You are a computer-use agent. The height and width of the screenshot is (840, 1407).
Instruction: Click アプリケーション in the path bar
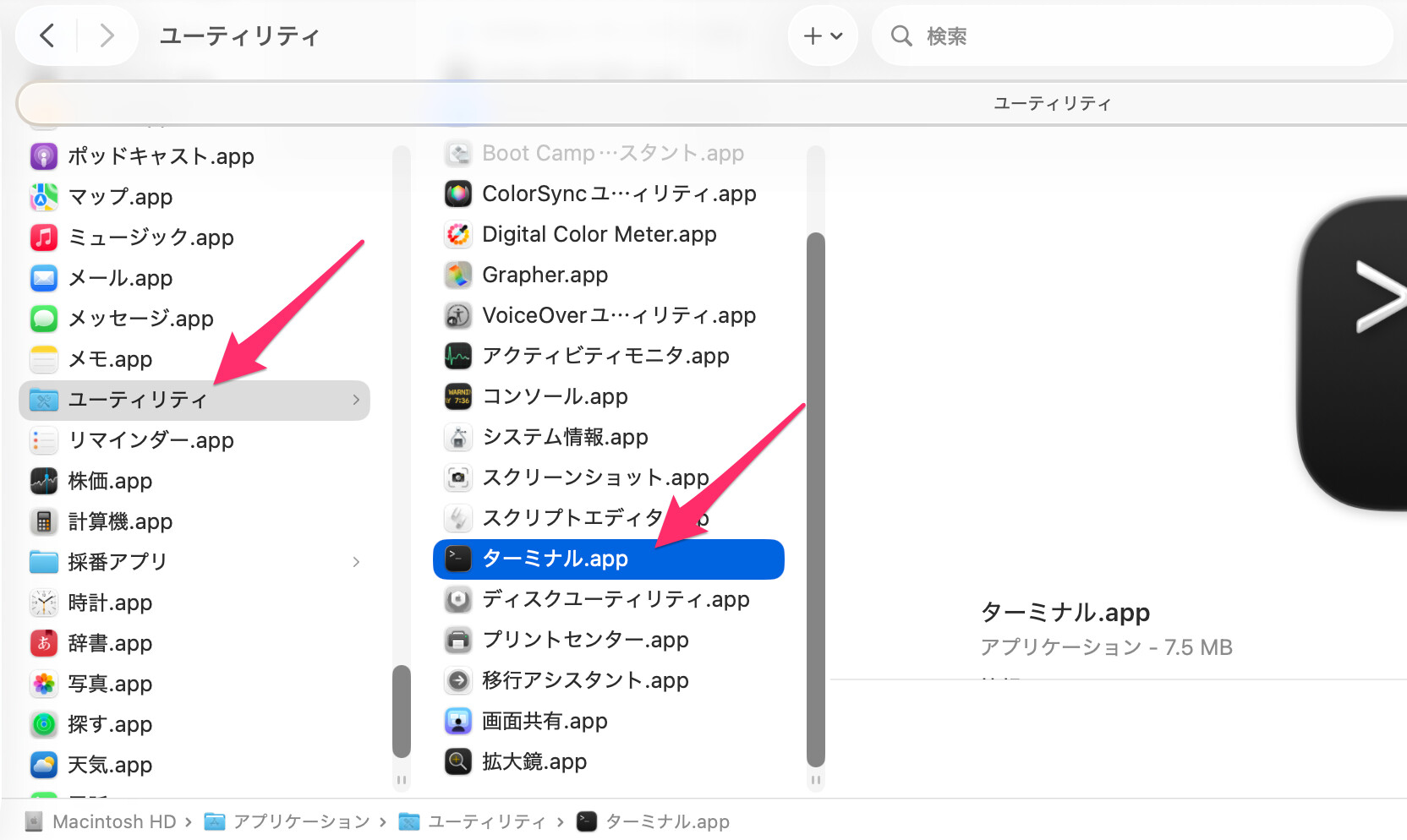pos(302,821)
